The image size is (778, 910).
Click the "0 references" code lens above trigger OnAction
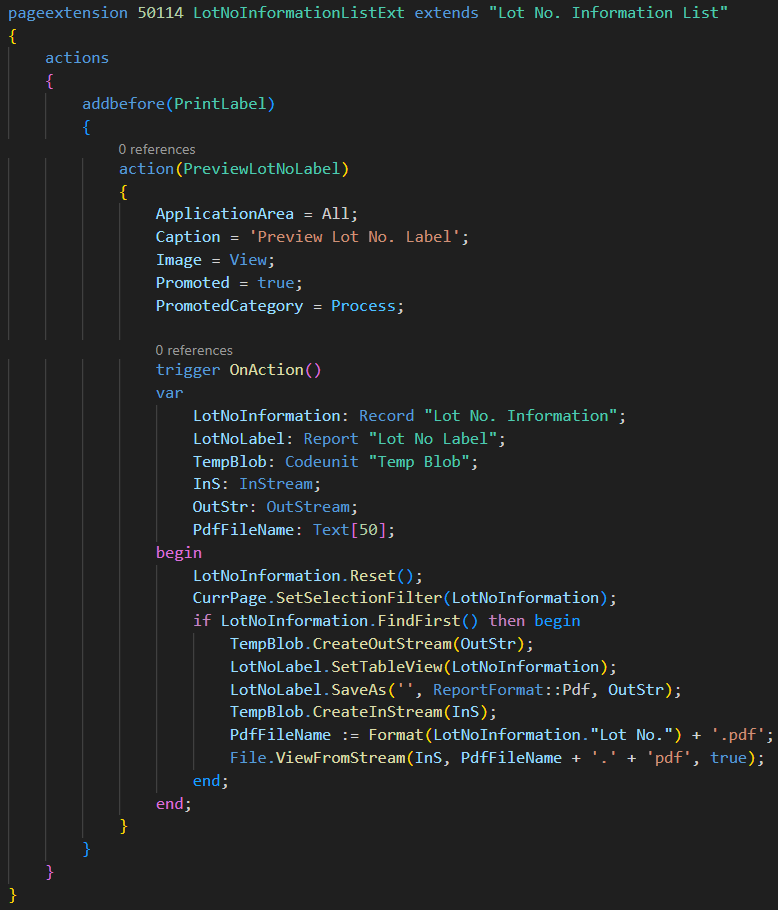tap(194, 350)
